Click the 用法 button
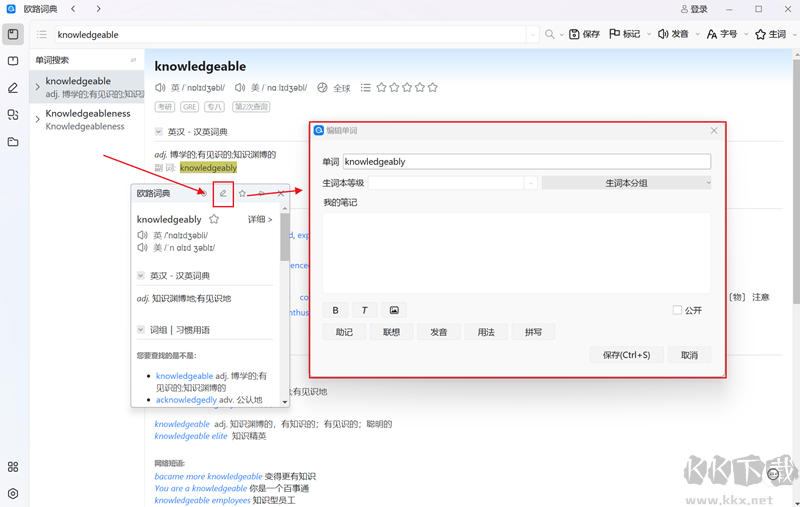 click(x=486, y=332)
